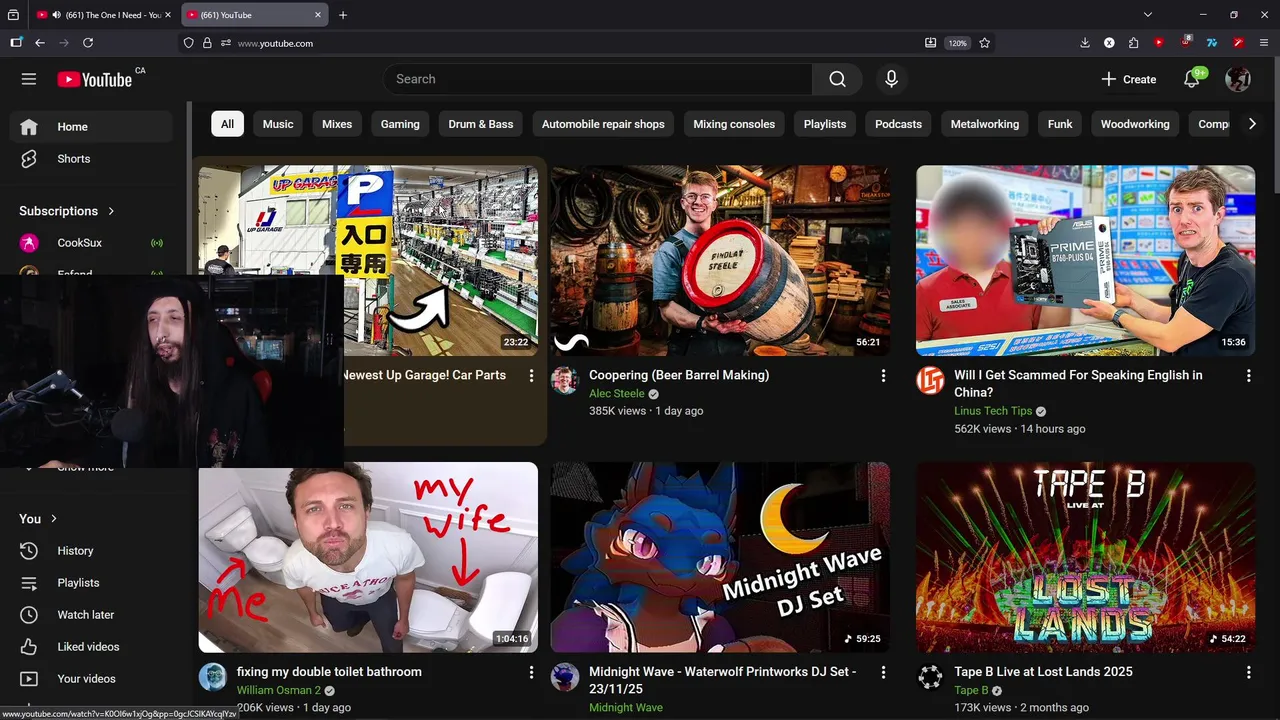Mute the 'The One I Need' tab
Image resolution: width=1280 pixels, height=720 pixels.
tap(56, 15)
